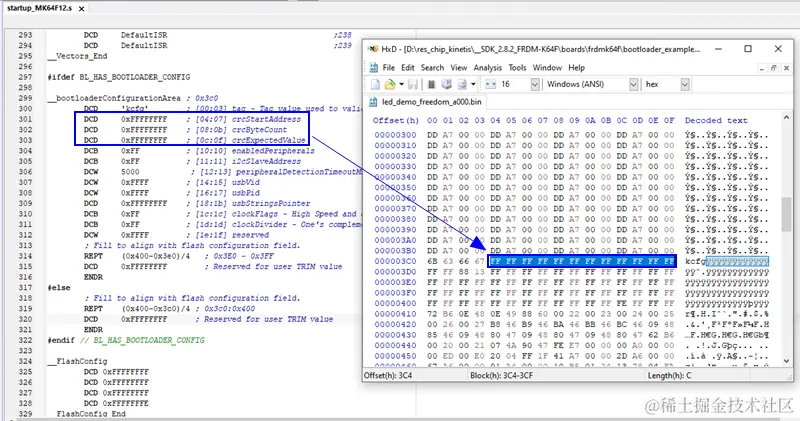The width and height of the screenshot is (800, 421).
Task: Minimize the inner HxD document window
Action: coord(761,68)
